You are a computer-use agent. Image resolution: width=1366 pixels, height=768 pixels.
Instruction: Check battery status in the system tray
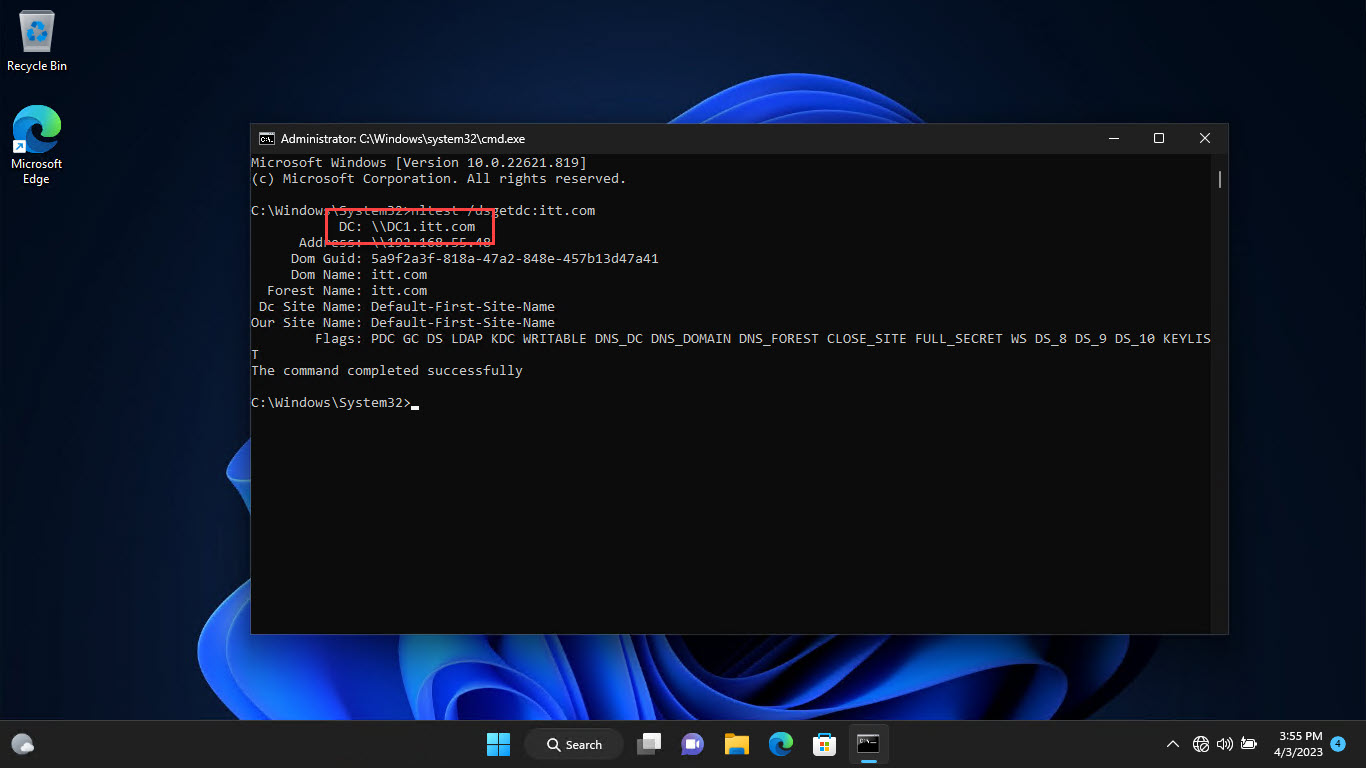click(1248, 744)
